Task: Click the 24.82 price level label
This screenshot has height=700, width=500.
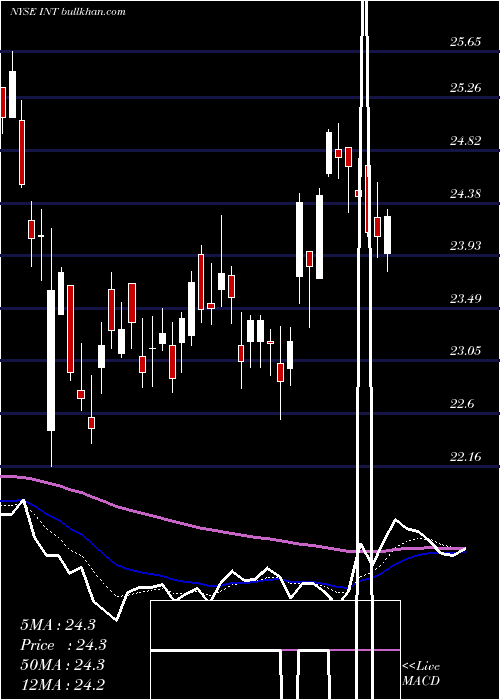Action: pyautogui.click(x=466, y=141)
